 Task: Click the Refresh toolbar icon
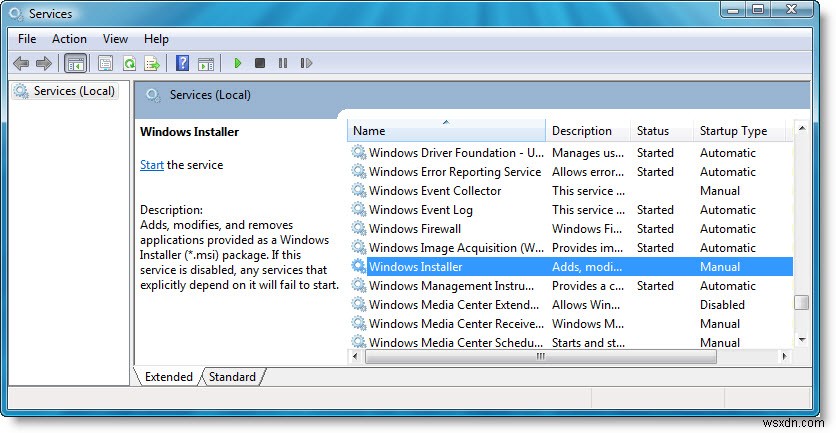(129, 63)
